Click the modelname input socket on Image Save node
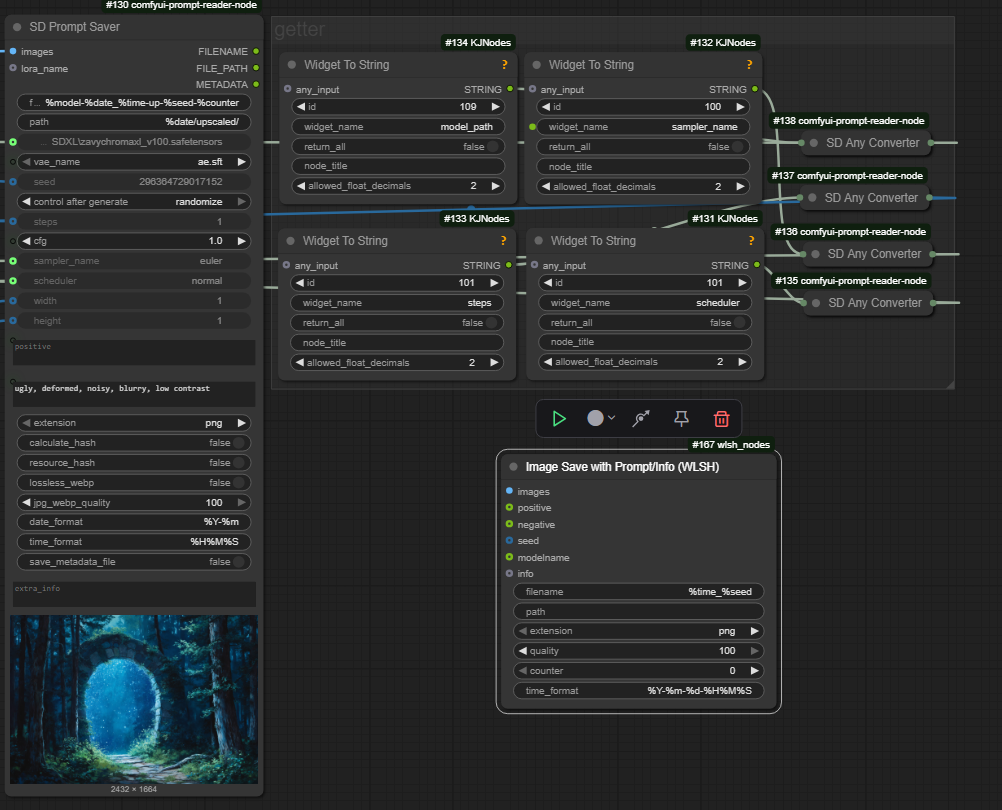 (509, 557)
